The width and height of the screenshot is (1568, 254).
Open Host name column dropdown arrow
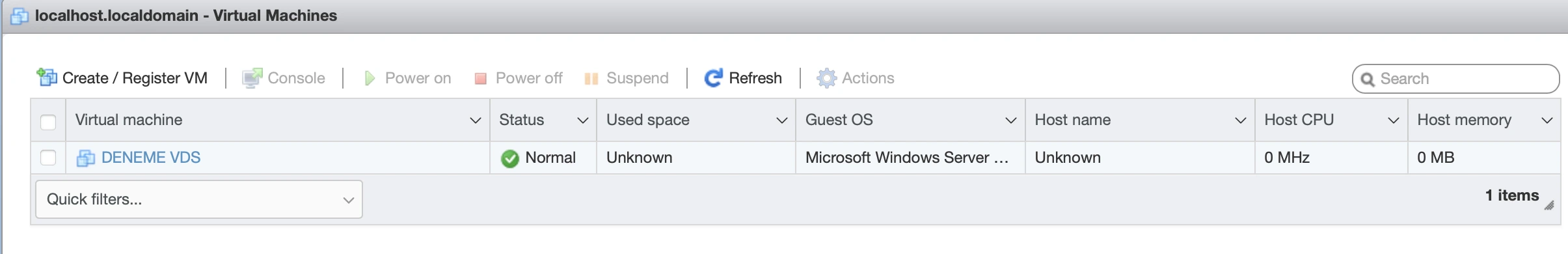(x=1241, y=120)
